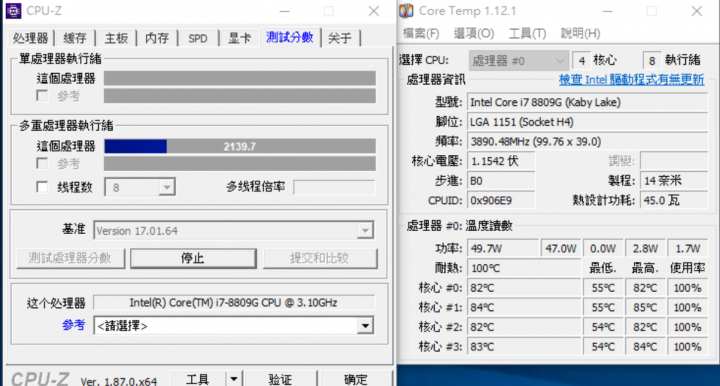Viewport: 720px width, 386px height.
Task: Toggle the 线程数 checkbox
Action: 42,187
